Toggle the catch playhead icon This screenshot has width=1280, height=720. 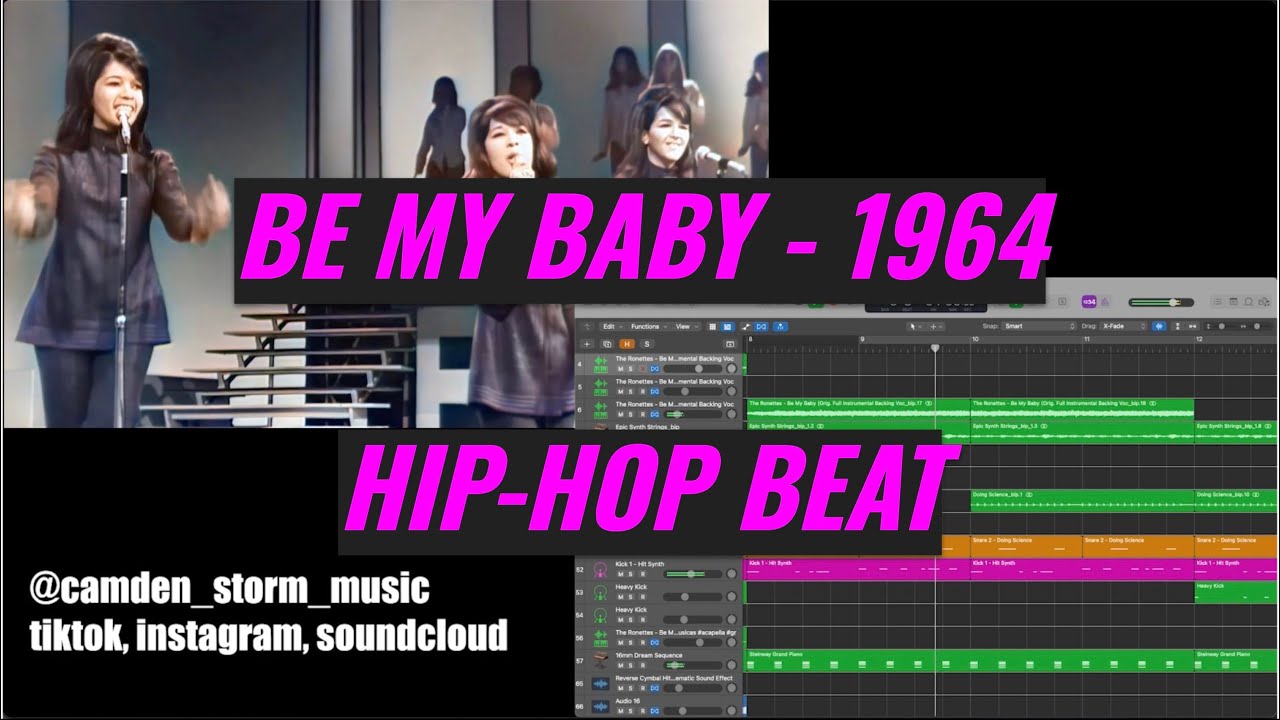pyautogui.click(x=780, y=326)
